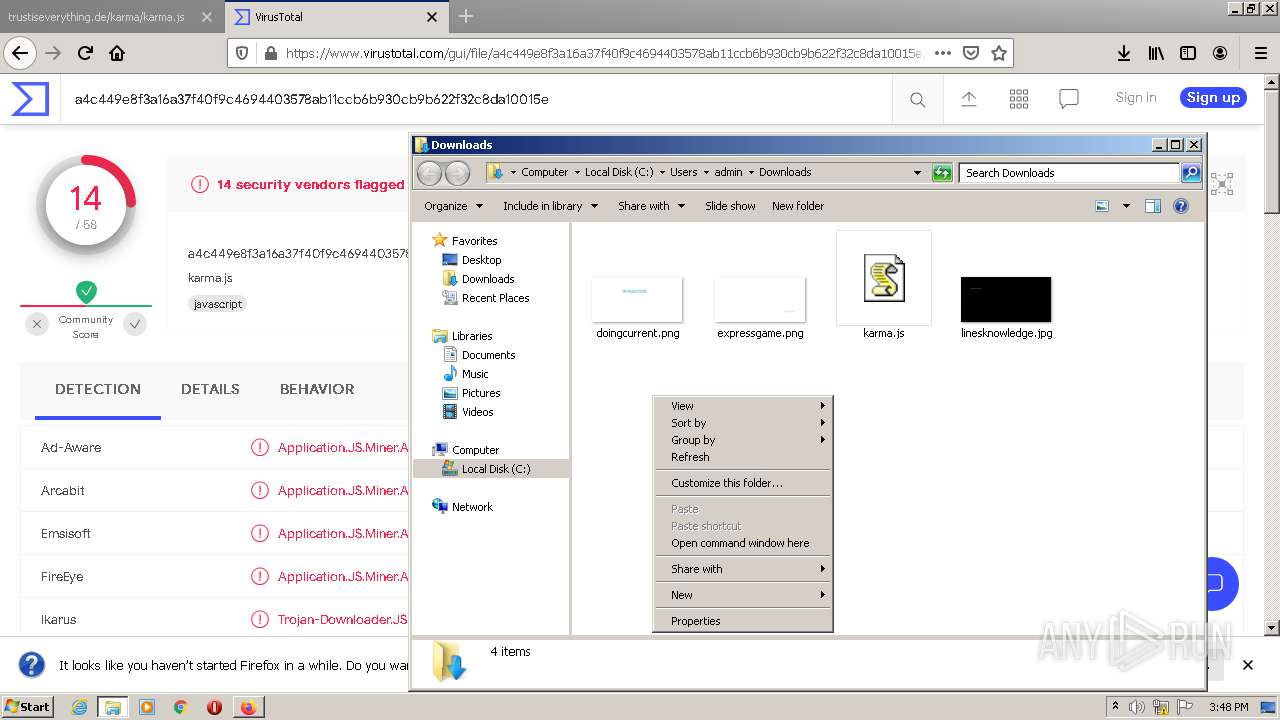The width and height of the screenshot is (1280, 720).
Task: Select expressgame.png thumbnail
Action: point(760,299)
